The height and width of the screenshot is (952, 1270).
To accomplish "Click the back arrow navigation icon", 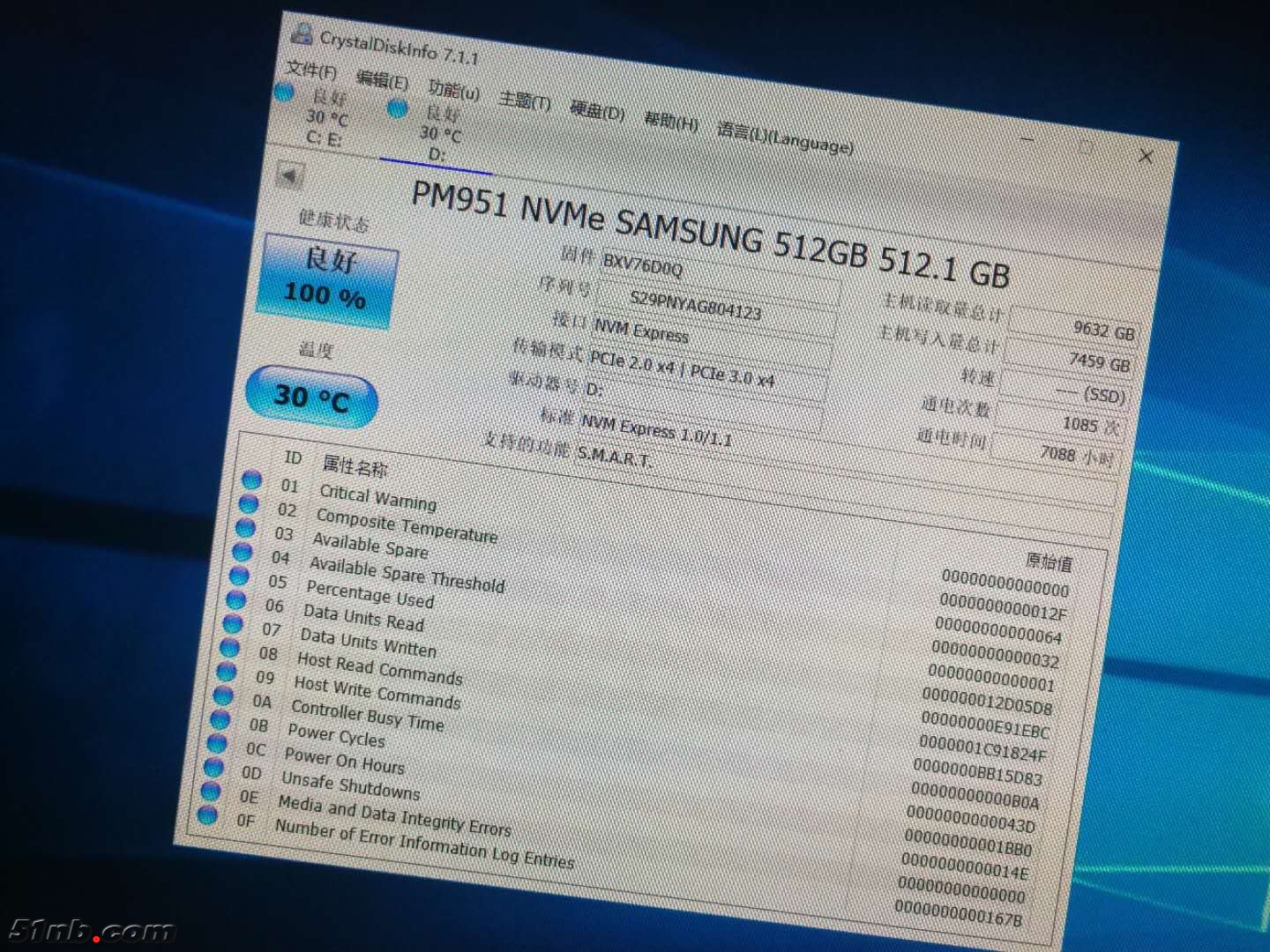I will coord(291,176).
